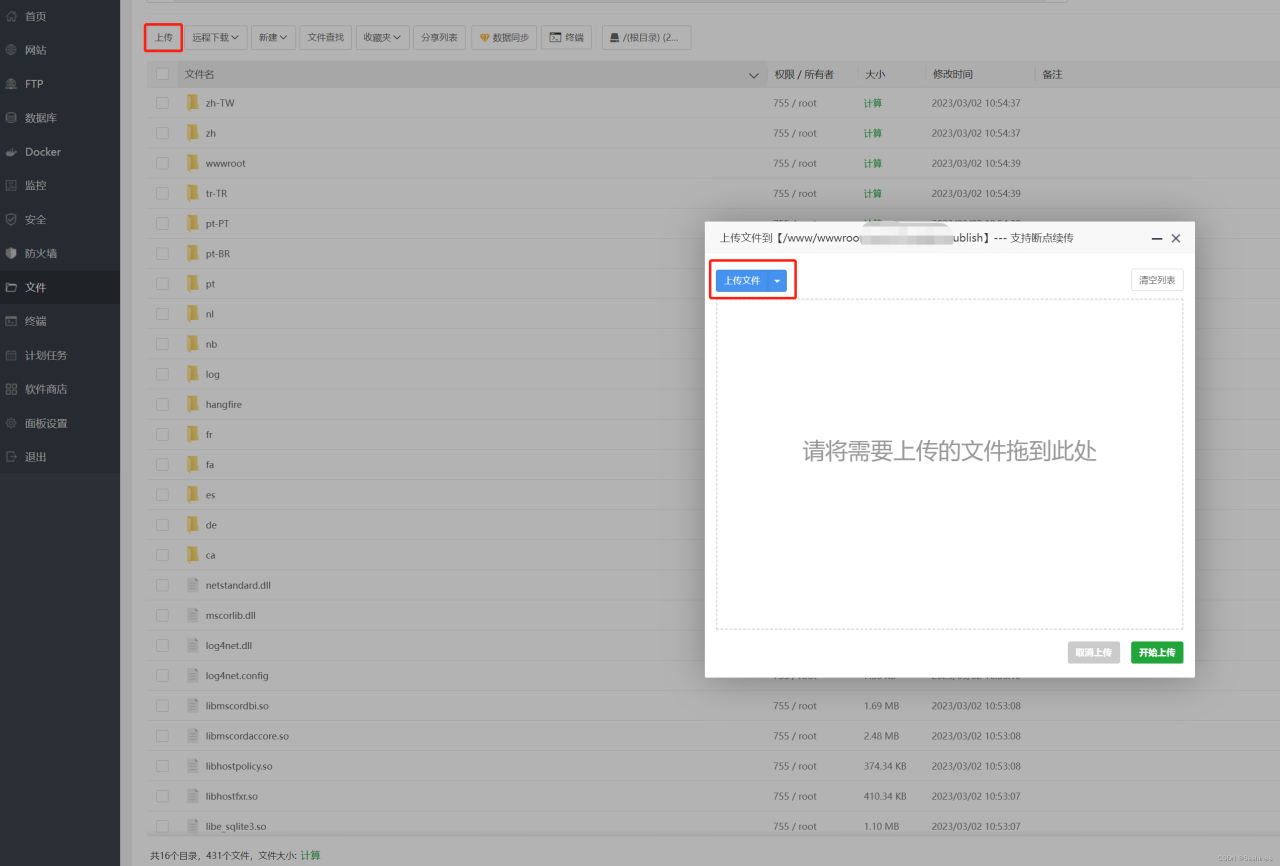Expand the arrow beside 上传文件 button
This screenshot has width=1280, height=866.
(x=777, y=281)
